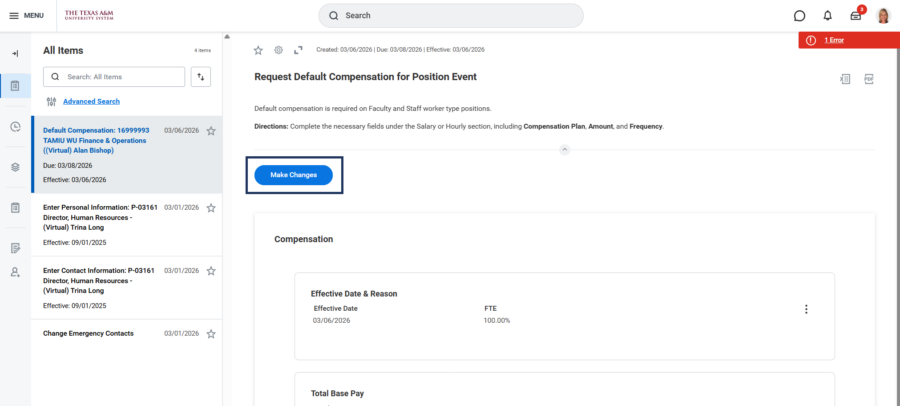The image size is (900, 406).
Task: Open the sort order button for items
Action: [201, 77]
